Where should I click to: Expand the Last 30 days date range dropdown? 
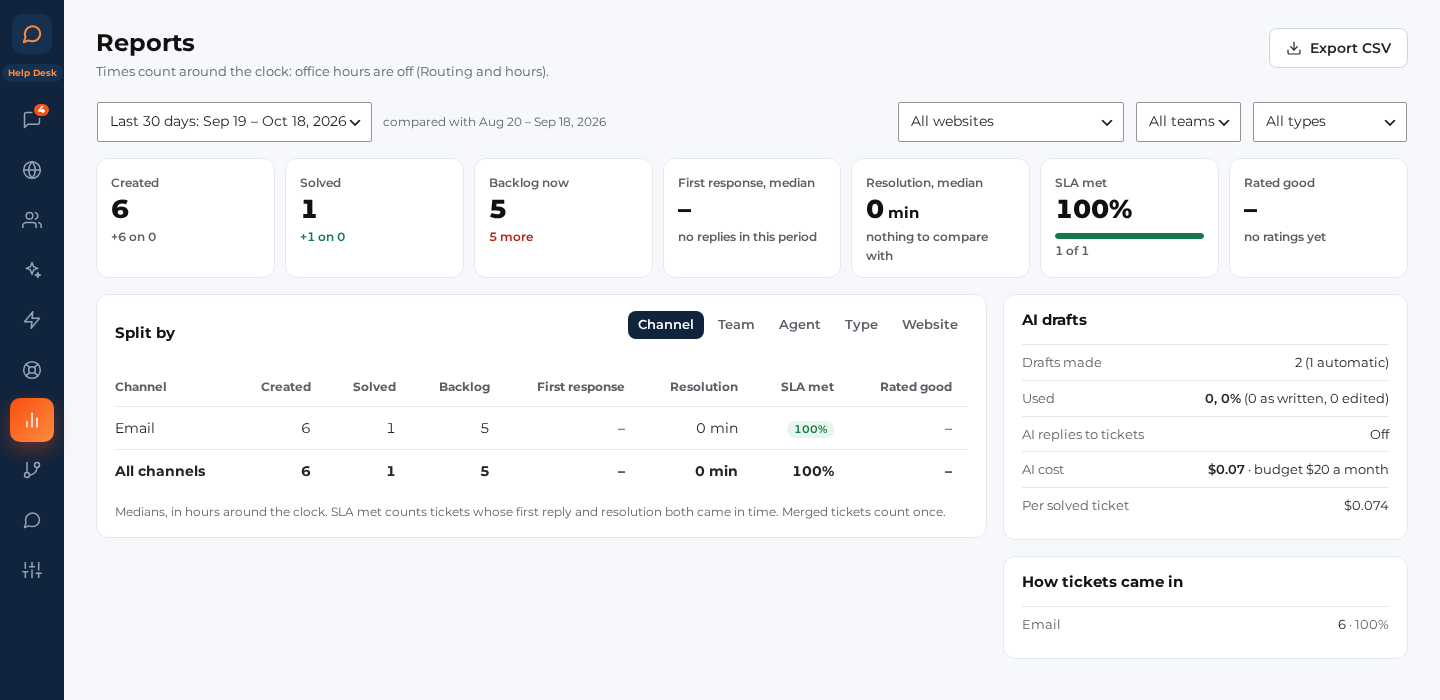[x=234, y=122]
